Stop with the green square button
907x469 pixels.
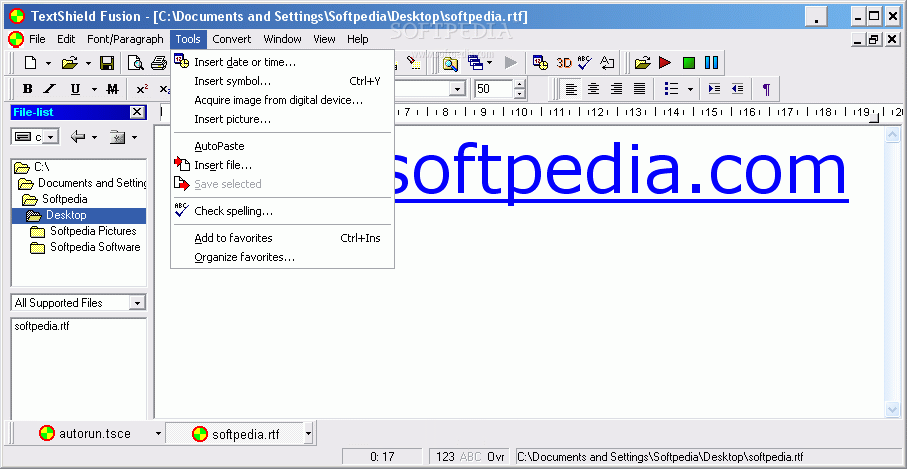click(688, 62)
